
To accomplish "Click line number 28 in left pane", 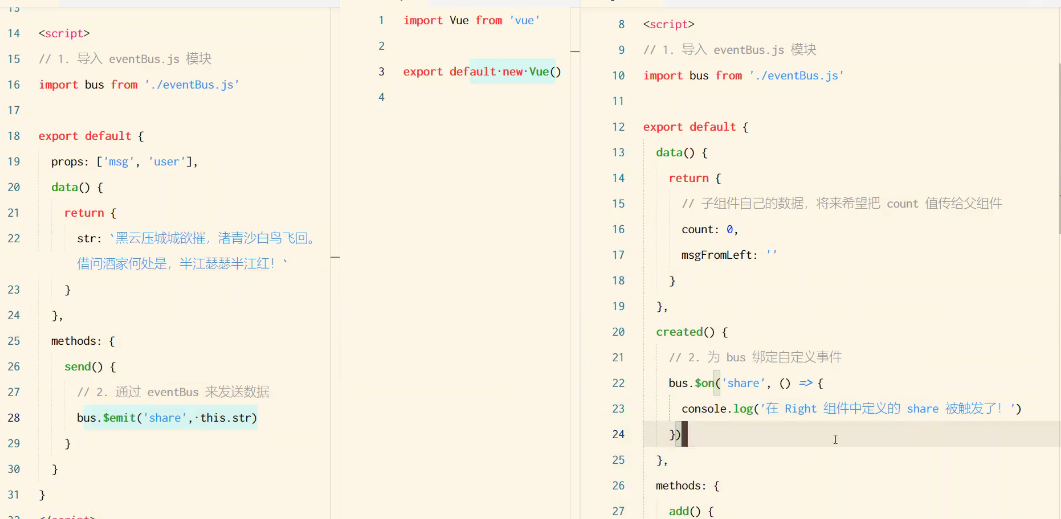I will click(x=13, y=418).
